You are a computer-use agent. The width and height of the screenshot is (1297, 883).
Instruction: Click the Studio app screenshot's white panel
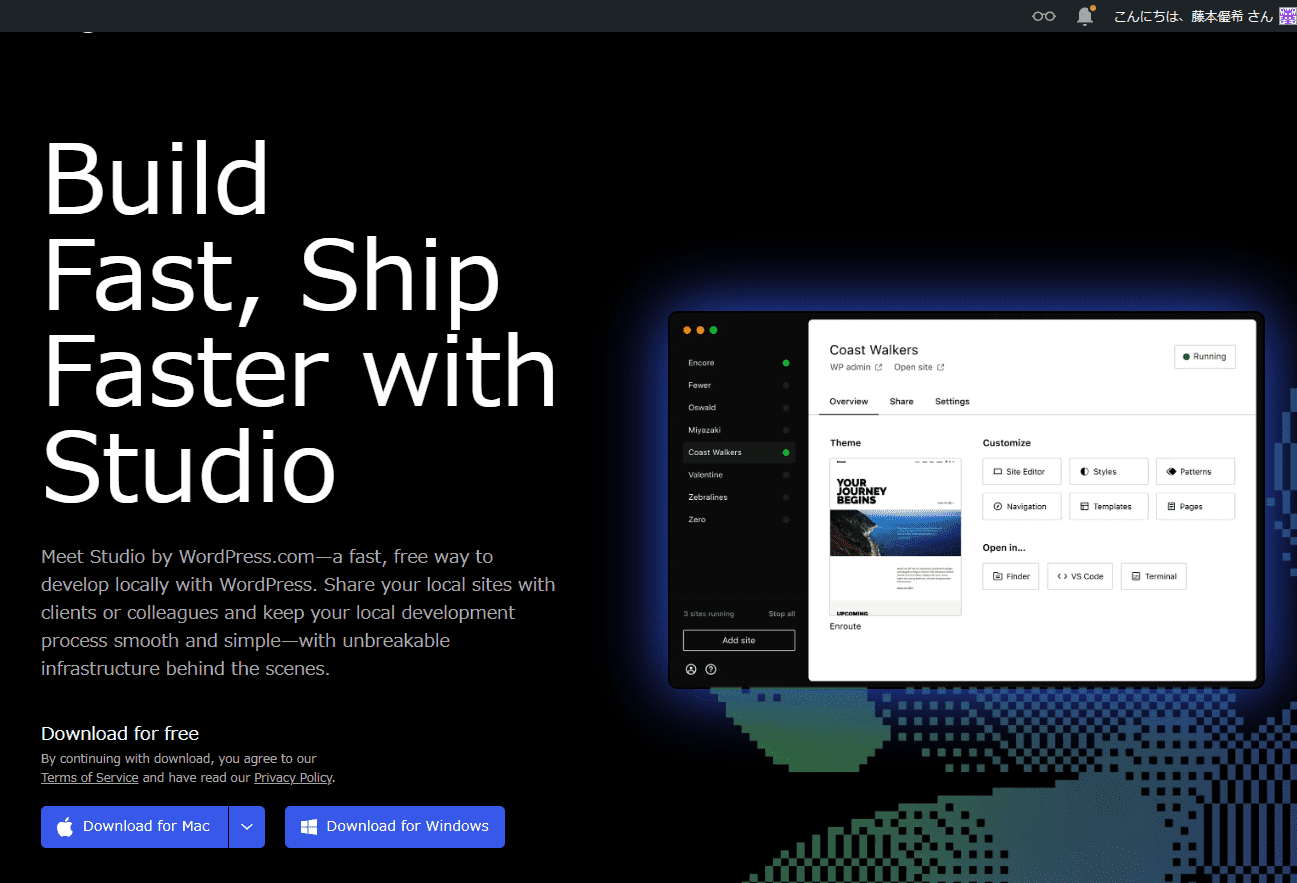(1032, 500)
